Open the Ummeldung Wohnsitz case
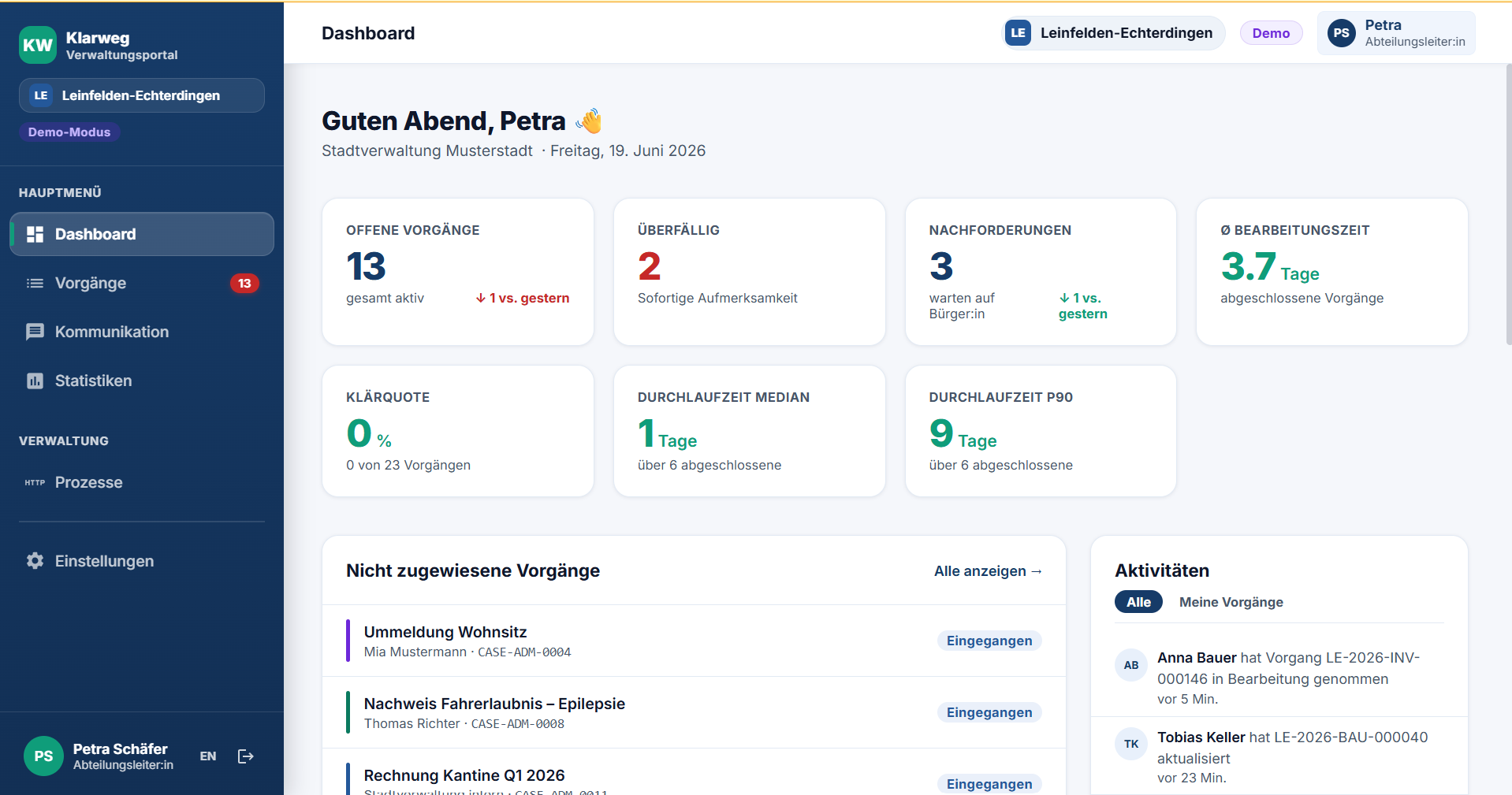Viewport: 1512px width, 795px height. click(694, 641)
